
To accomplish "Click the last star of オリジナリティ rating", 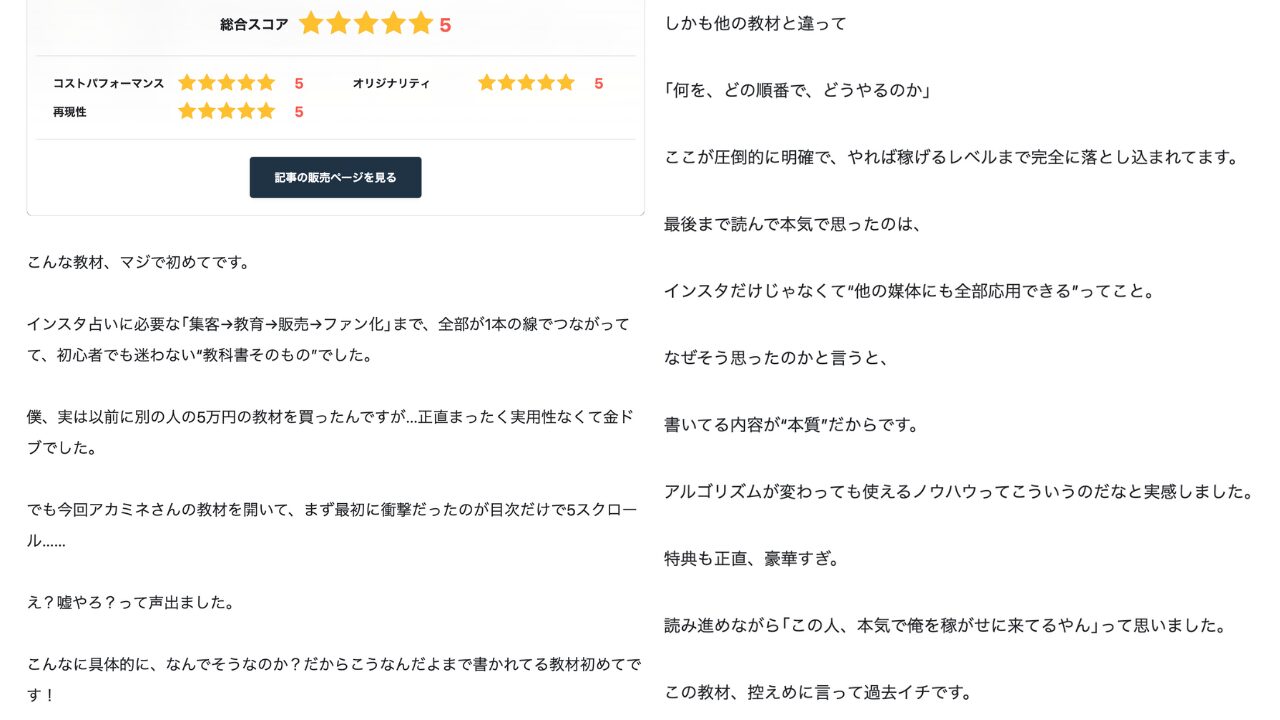I will click(x=565, y=83).
